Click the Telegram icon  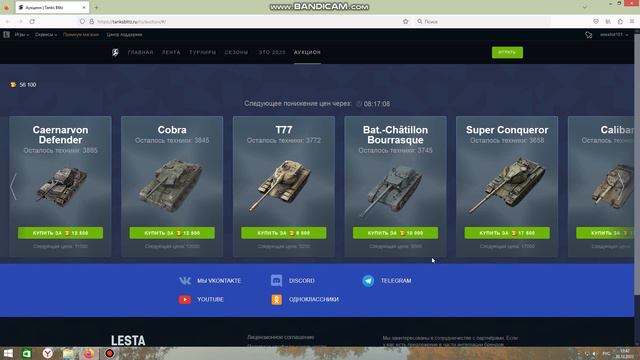[368, 281]
